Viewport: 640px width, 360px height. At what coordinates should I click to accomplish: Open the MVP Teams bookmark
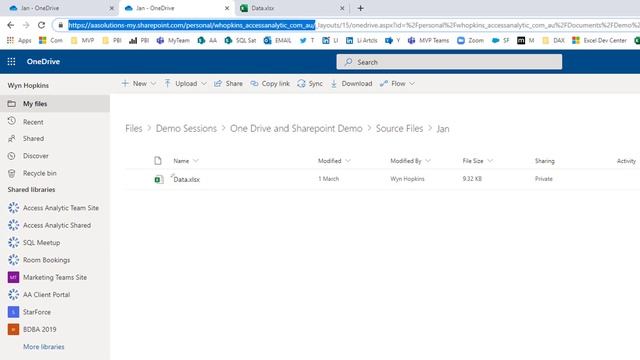pos(428,40)
